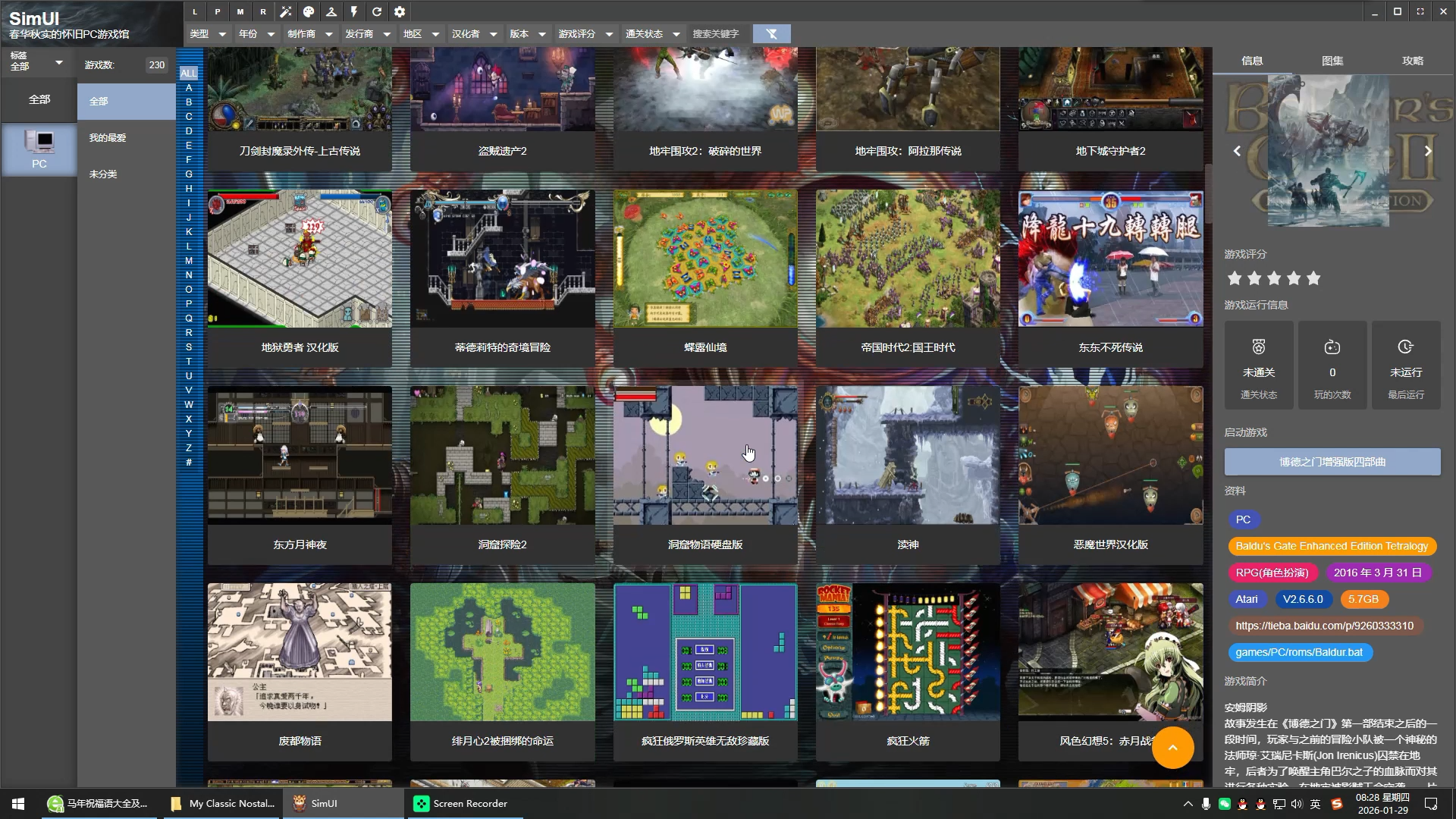
Task: Select the 洞窟物语硬盘版 game thumbnail
Action: click(x=705, y=455)
